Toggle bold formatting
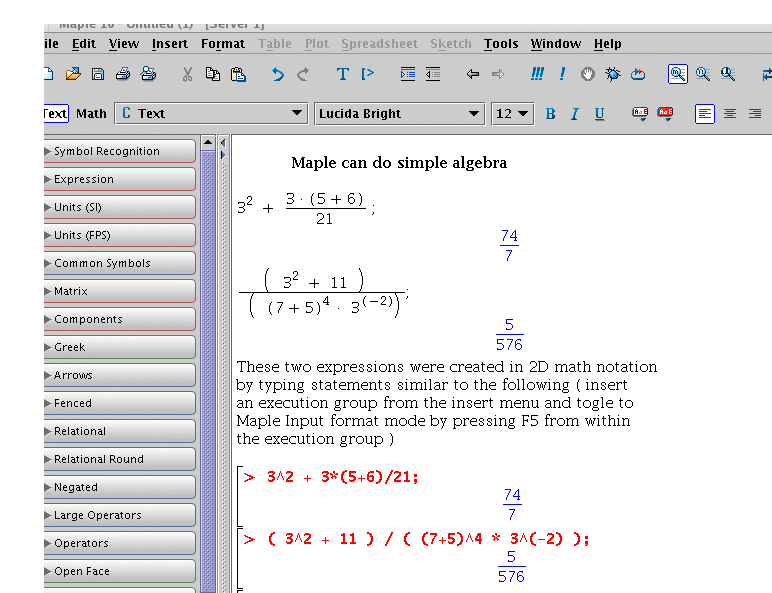Image resolution: width=772 pixels, height=593 pixels. pos(550,114)
